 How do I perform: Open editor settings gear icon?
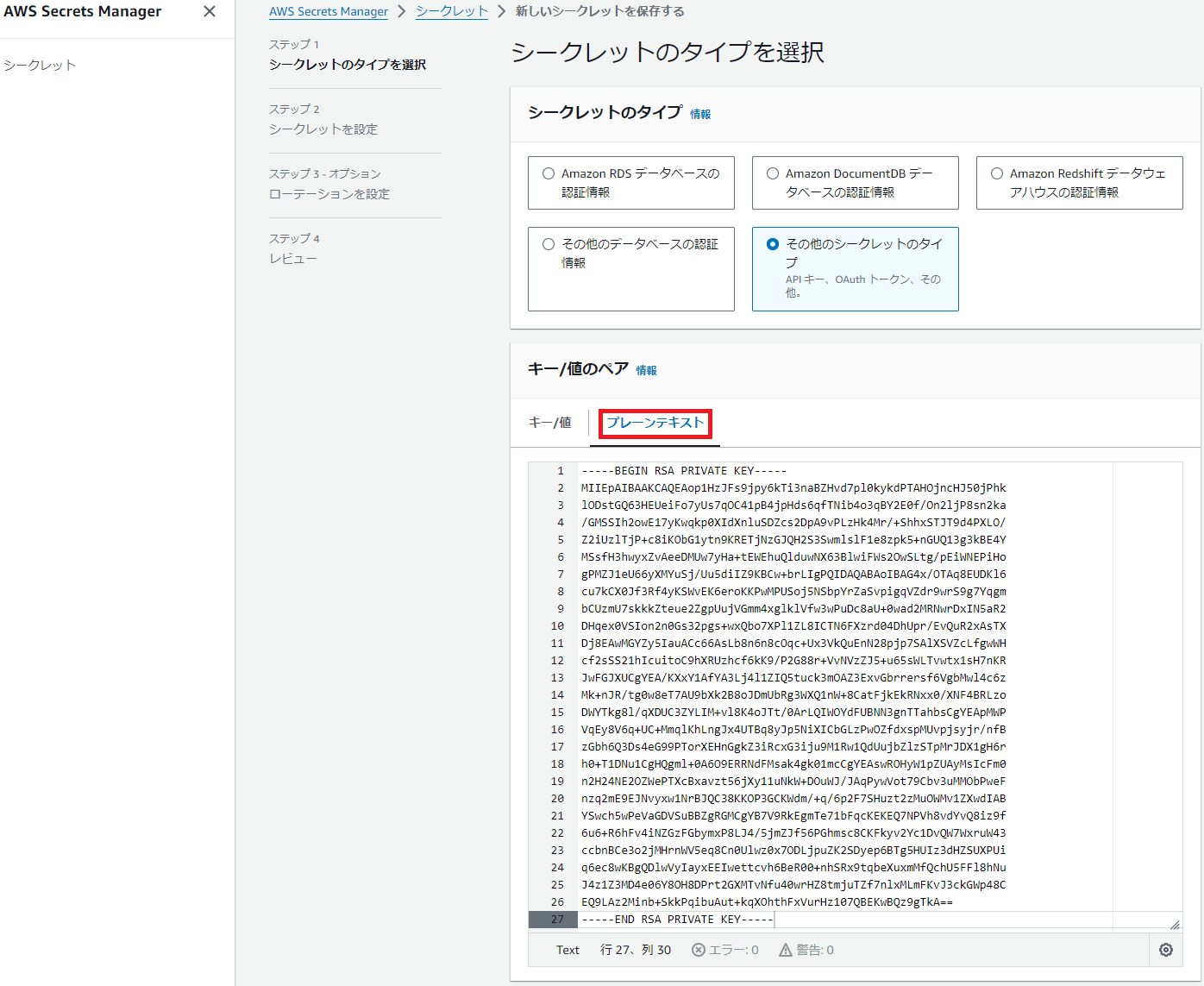1166,950
